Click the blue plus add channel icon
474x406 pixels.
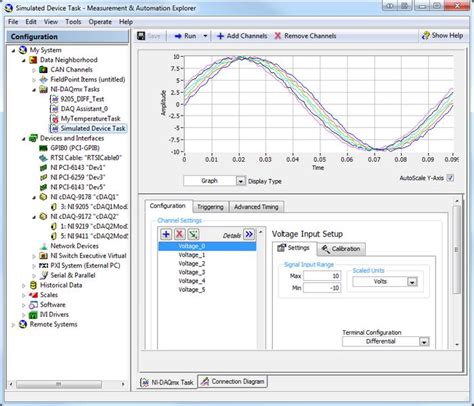166,234
